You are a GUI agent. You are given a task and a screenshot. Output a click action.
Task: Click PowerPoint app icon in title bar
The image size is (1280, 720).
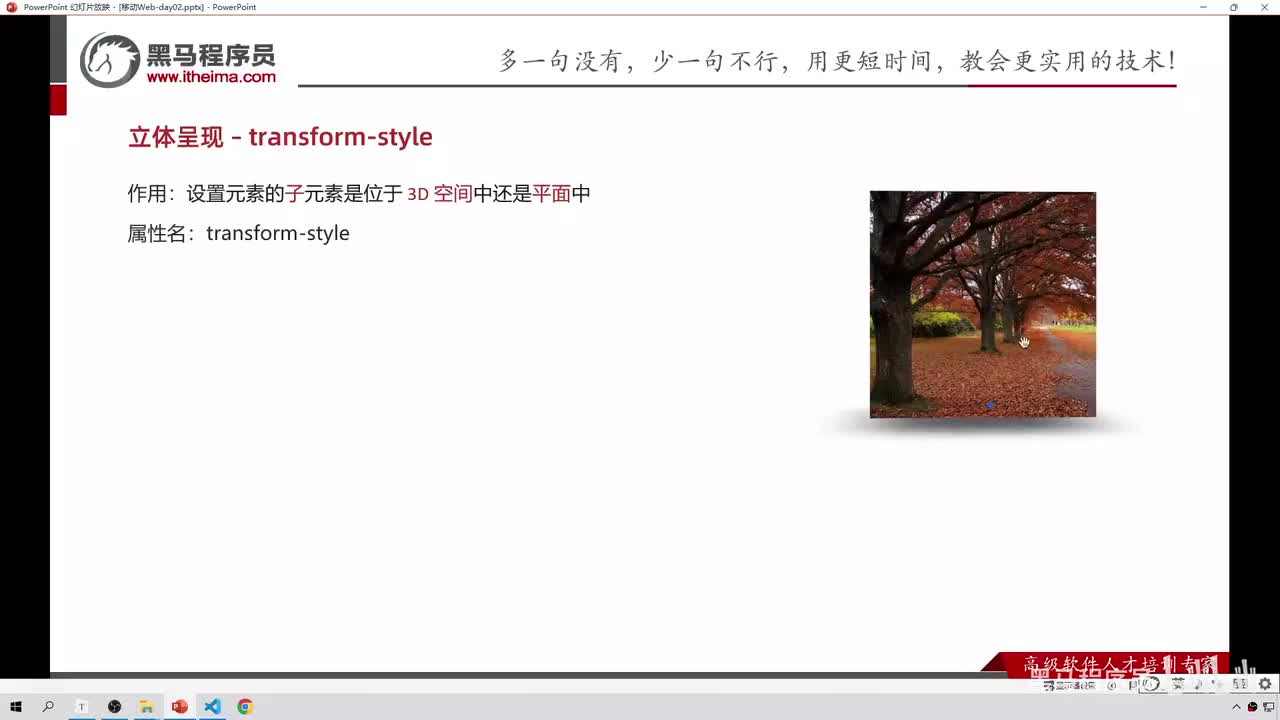pyautogui.click(x=12, y=7)
